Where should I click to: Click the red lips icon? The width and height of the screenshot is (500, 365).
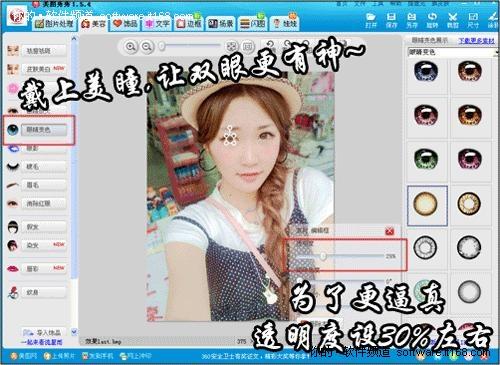tap(13, 269)
